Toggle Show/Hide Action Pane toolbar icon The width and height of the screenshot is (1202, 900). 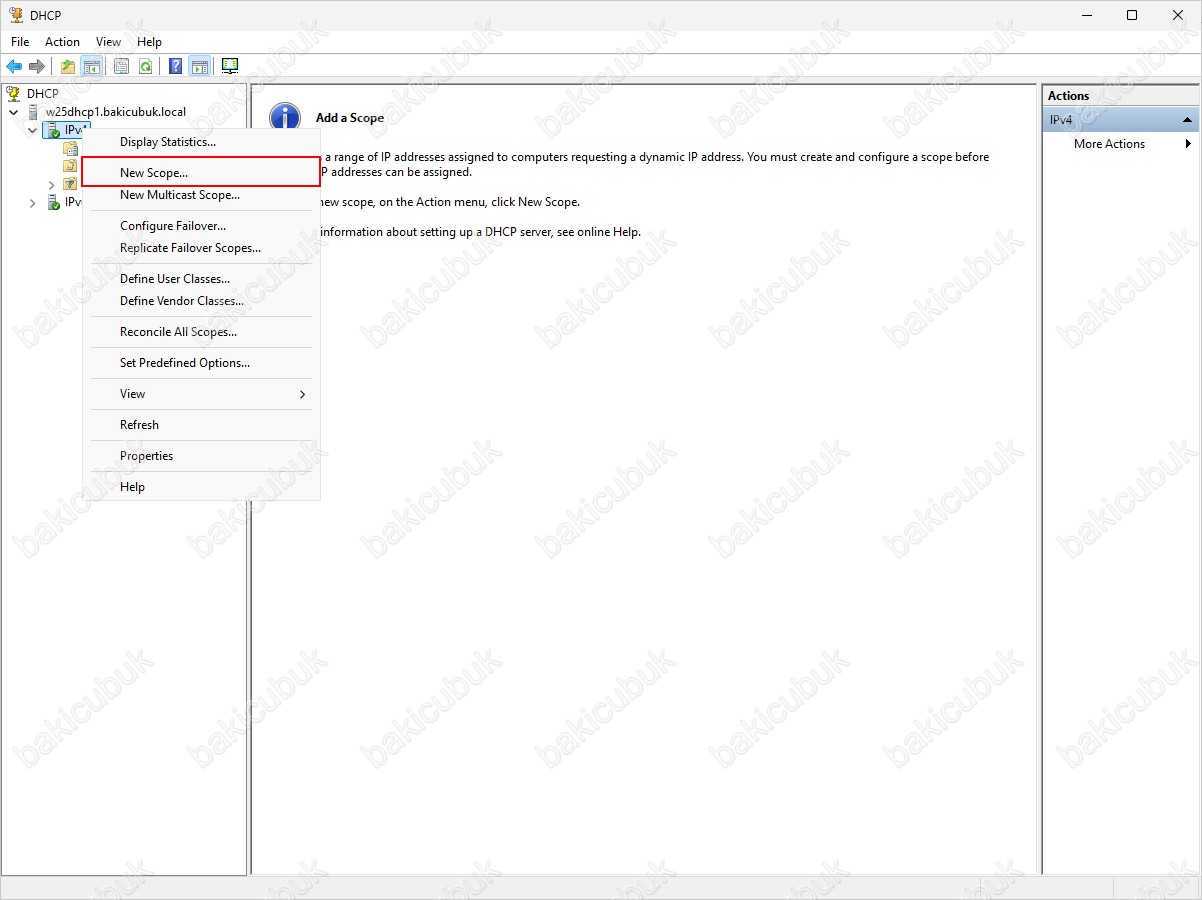[200, 67]
